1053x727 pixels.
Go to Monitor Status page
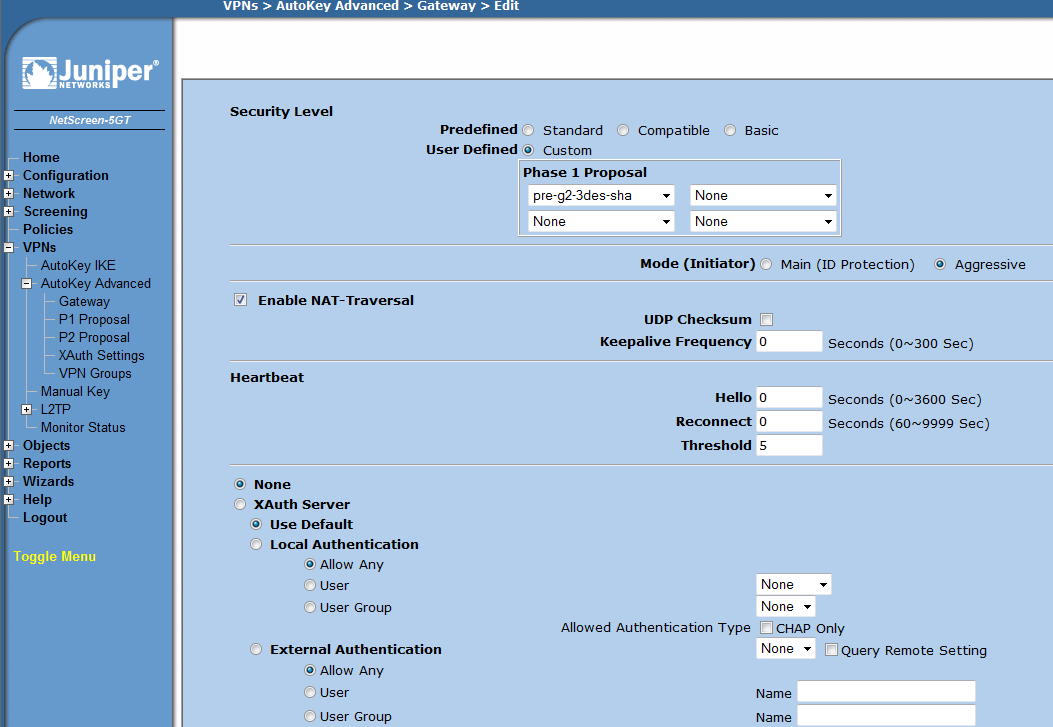83,428
